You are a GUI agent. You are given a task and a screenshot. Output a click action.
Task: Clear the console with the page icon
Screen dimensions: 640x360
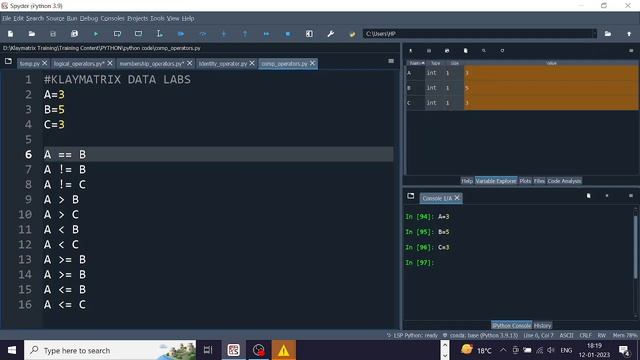pos(589,196)
